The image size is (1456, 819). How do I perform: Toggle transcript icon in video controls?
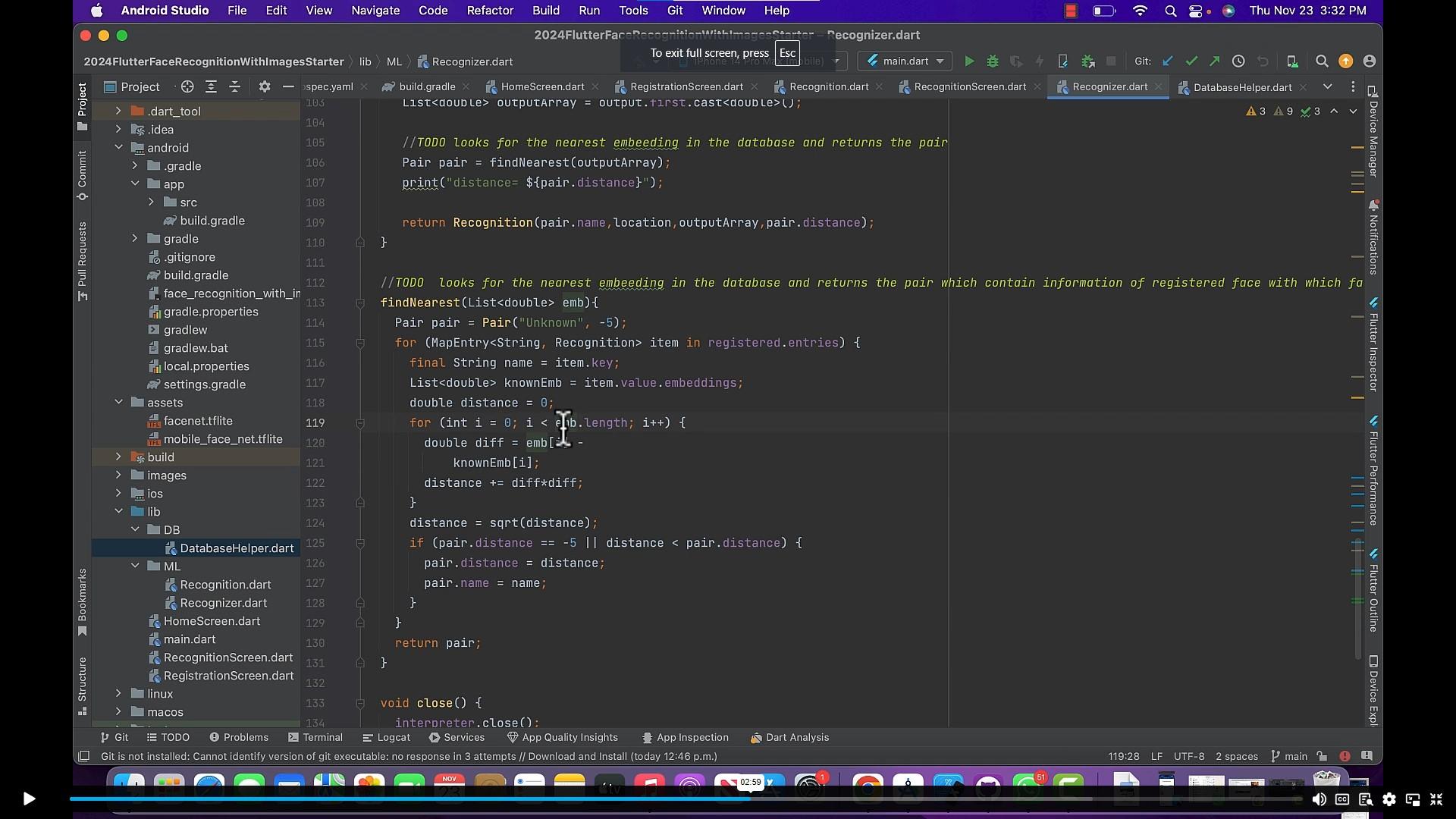tap(1366, 799)
